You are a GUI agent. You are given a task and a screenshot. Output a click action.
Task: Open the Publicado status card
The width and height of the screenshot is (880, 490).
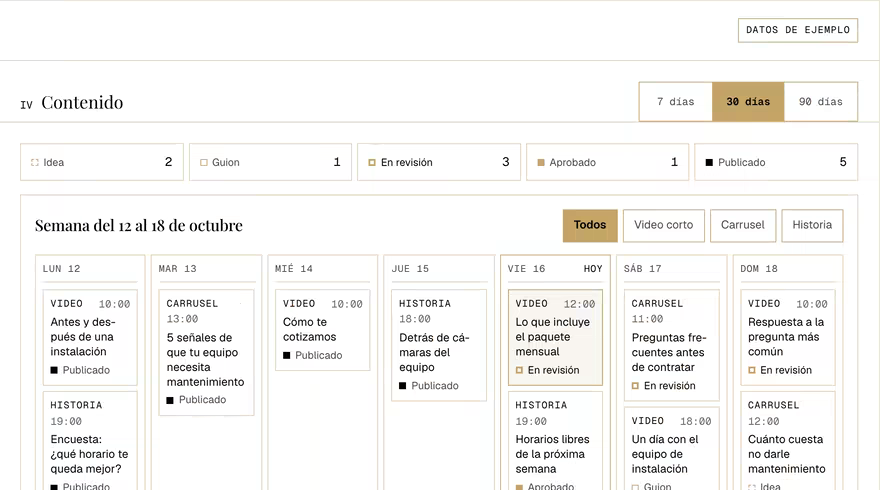pyautogui.click(x=776, y=162)
